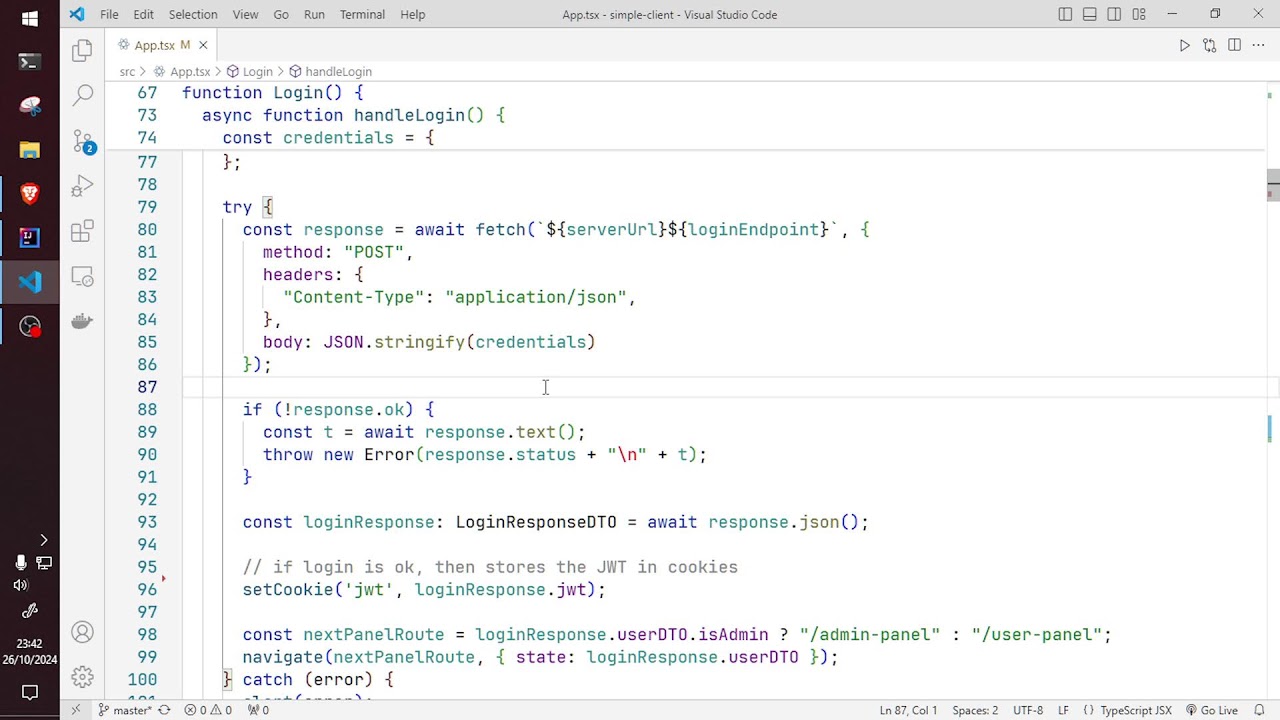Open the Go menu
Image resolution: width=1280 pixels, height=720 pixels.
(x=281, y=14)
